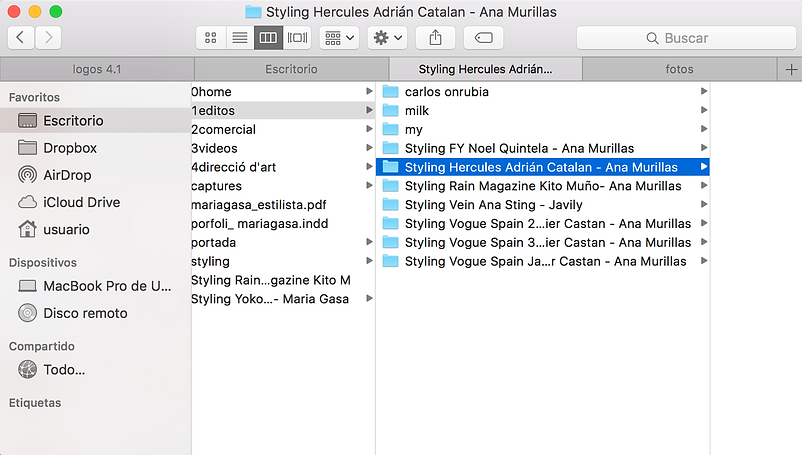The image size is (802, 455).
Task: Open Dropbox from the sidebar
Action: (70, 148)
